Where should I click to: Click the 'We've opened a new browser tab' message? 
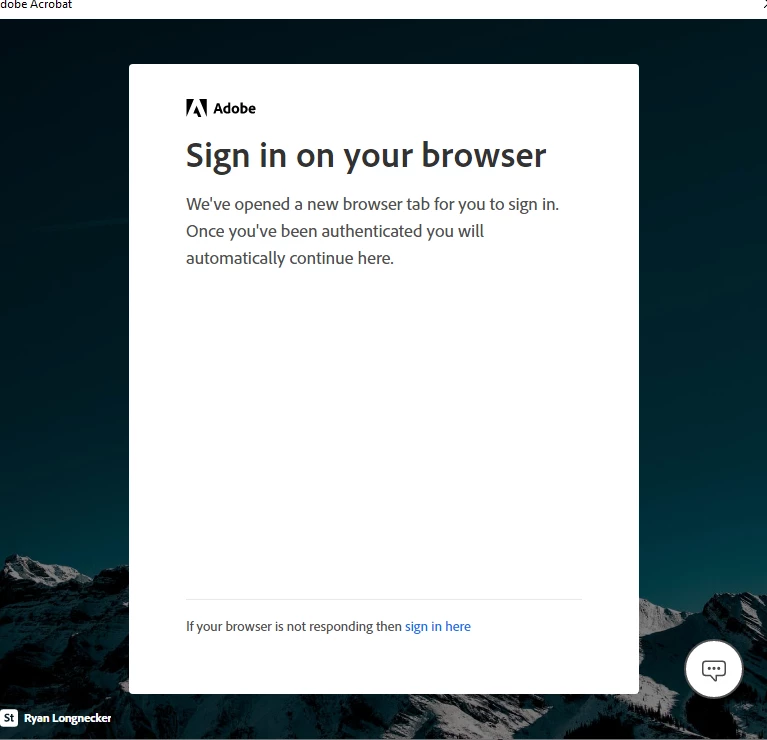click(372, 231)
